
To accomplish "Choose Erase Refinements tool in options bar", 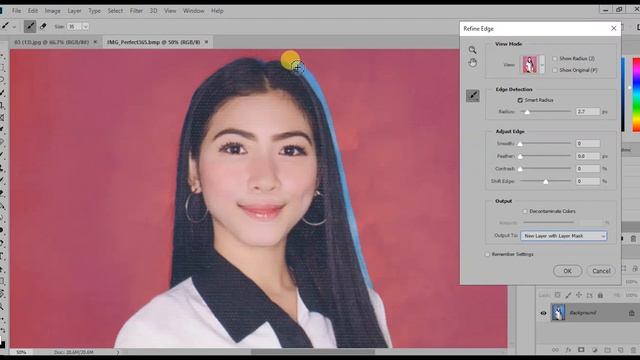I will [43, 27].
